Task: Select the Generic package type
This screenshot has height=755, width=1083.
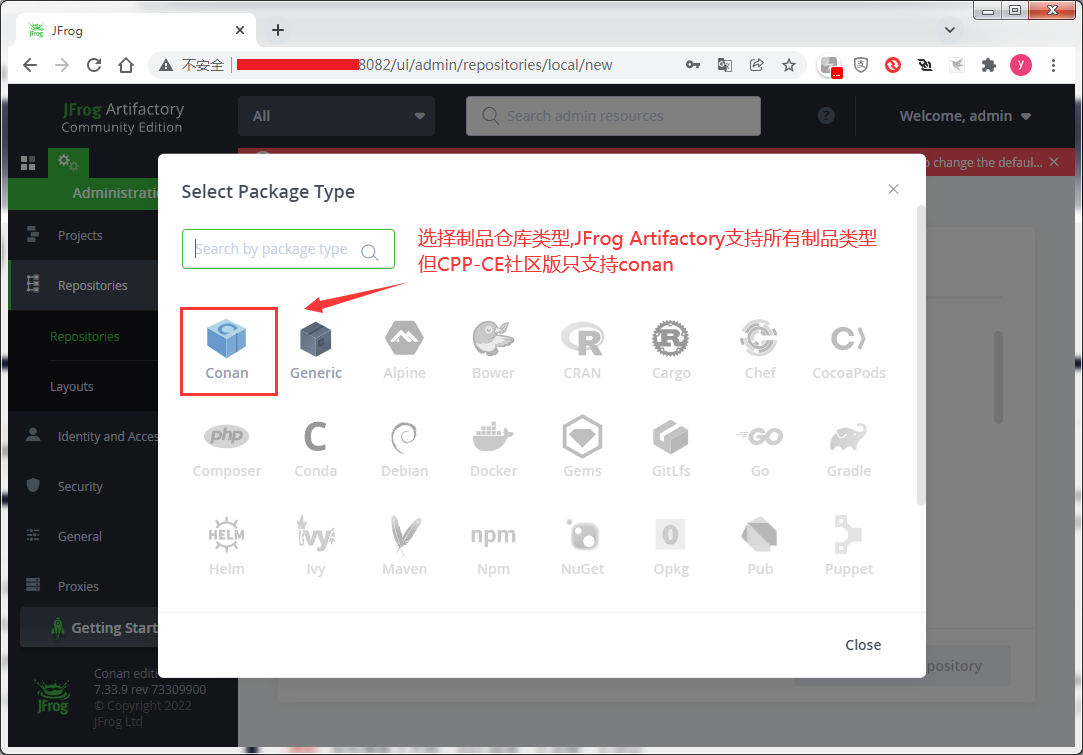Action: click(316, 348)
